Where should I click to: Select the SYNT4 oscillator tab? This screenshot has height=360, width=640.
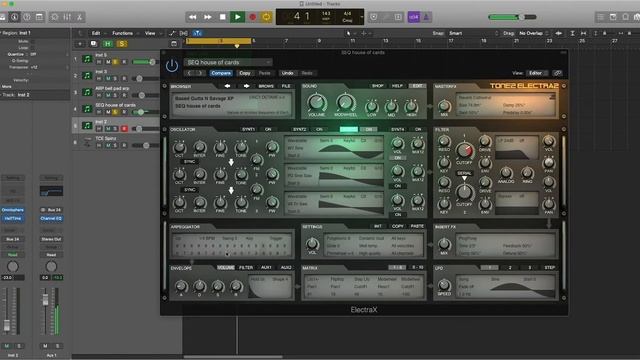[398, 129]
